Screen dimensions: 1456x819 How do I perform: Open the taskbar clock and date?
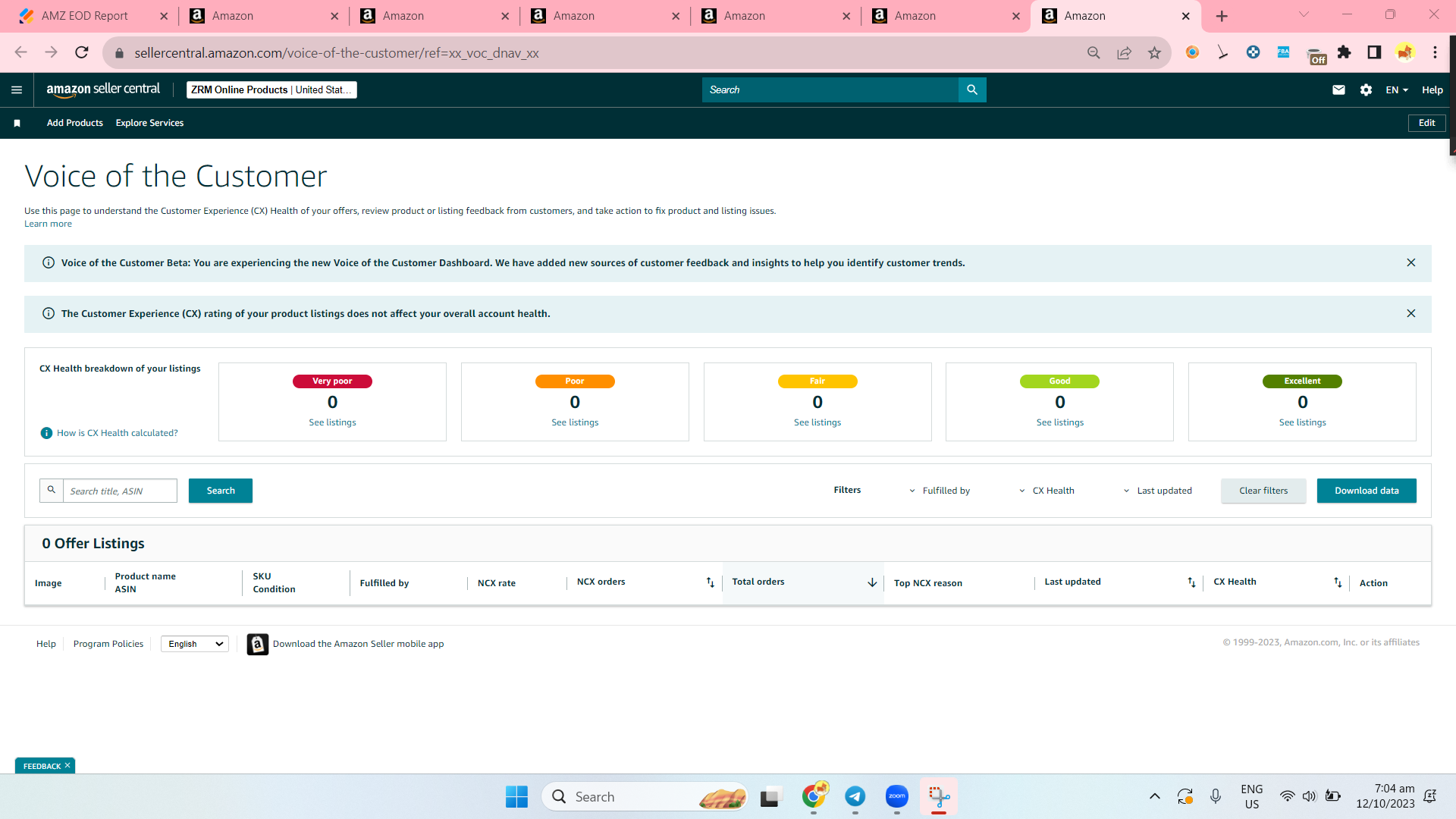[1385, 796]
